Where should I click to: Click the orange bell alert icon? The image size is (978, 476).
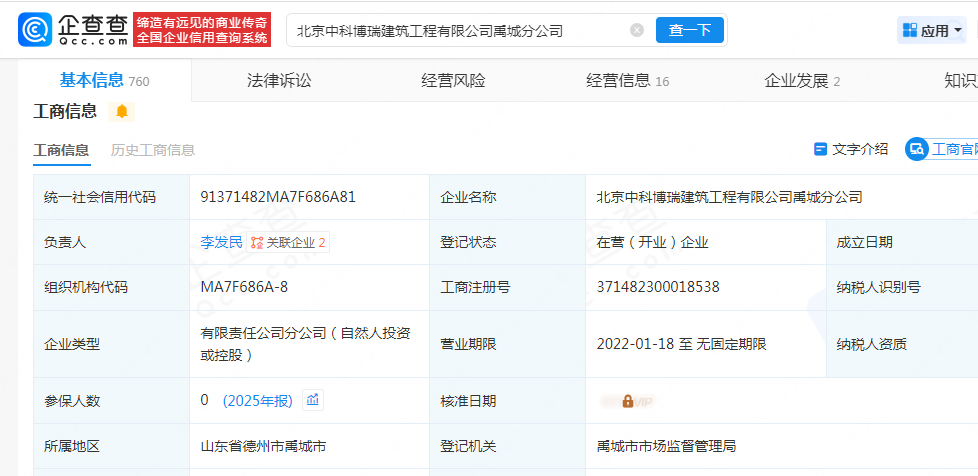[122, 112]
